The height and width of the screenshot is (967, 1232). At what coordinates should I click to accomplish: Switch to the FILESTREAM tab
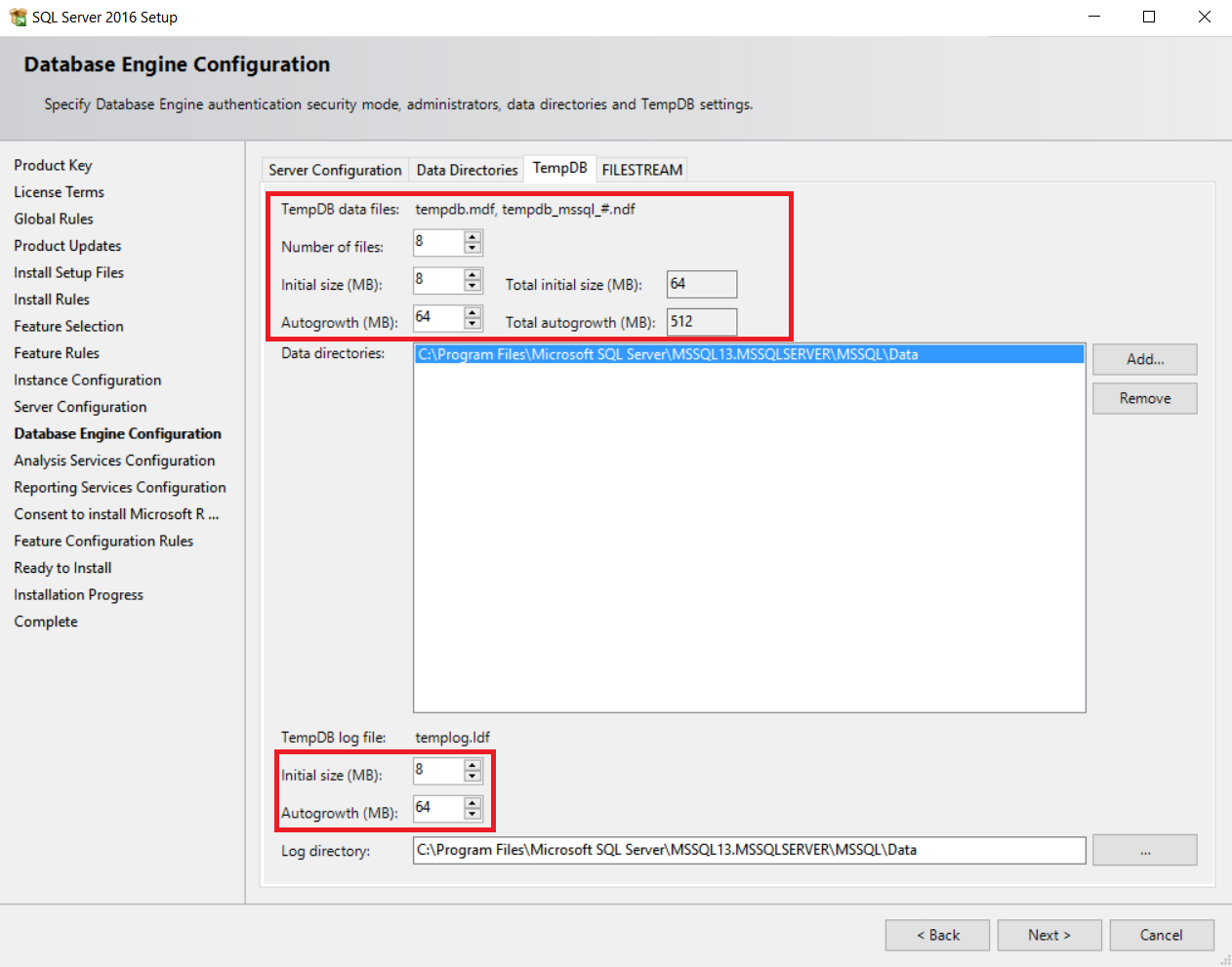[641, 169]
